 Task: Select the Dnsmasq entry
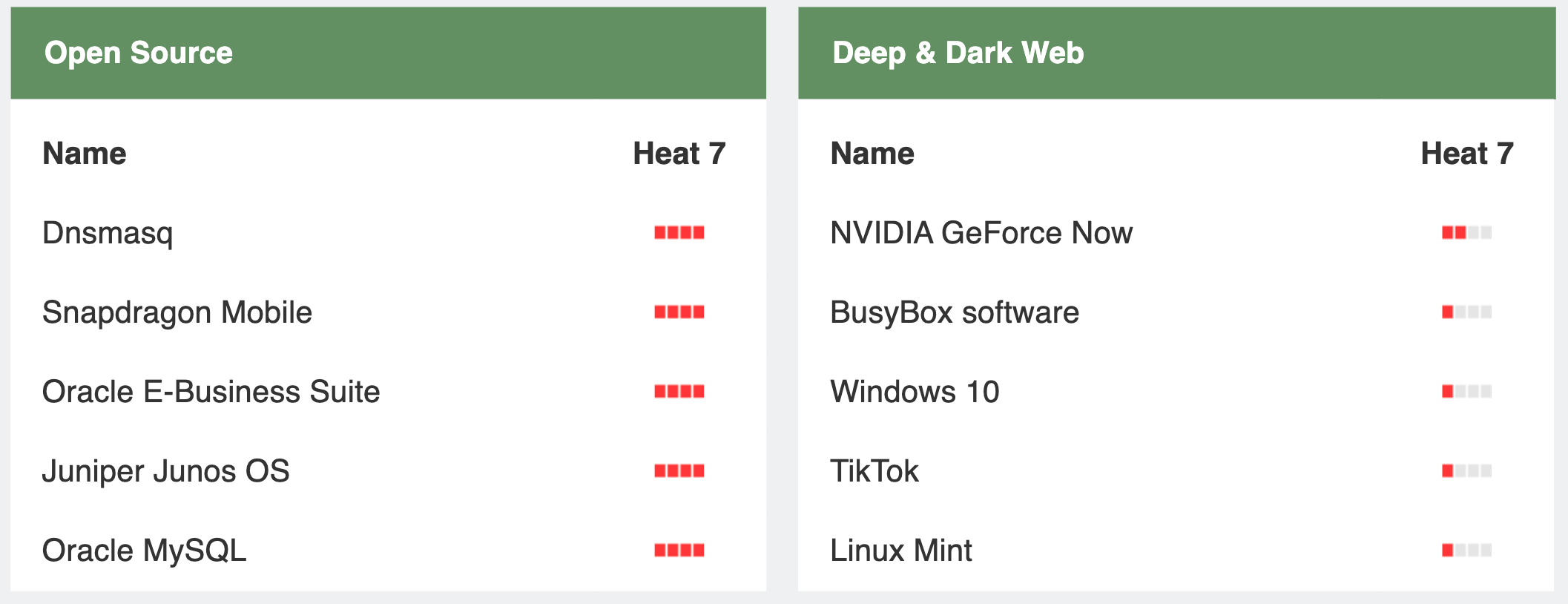tap(108, 233)
